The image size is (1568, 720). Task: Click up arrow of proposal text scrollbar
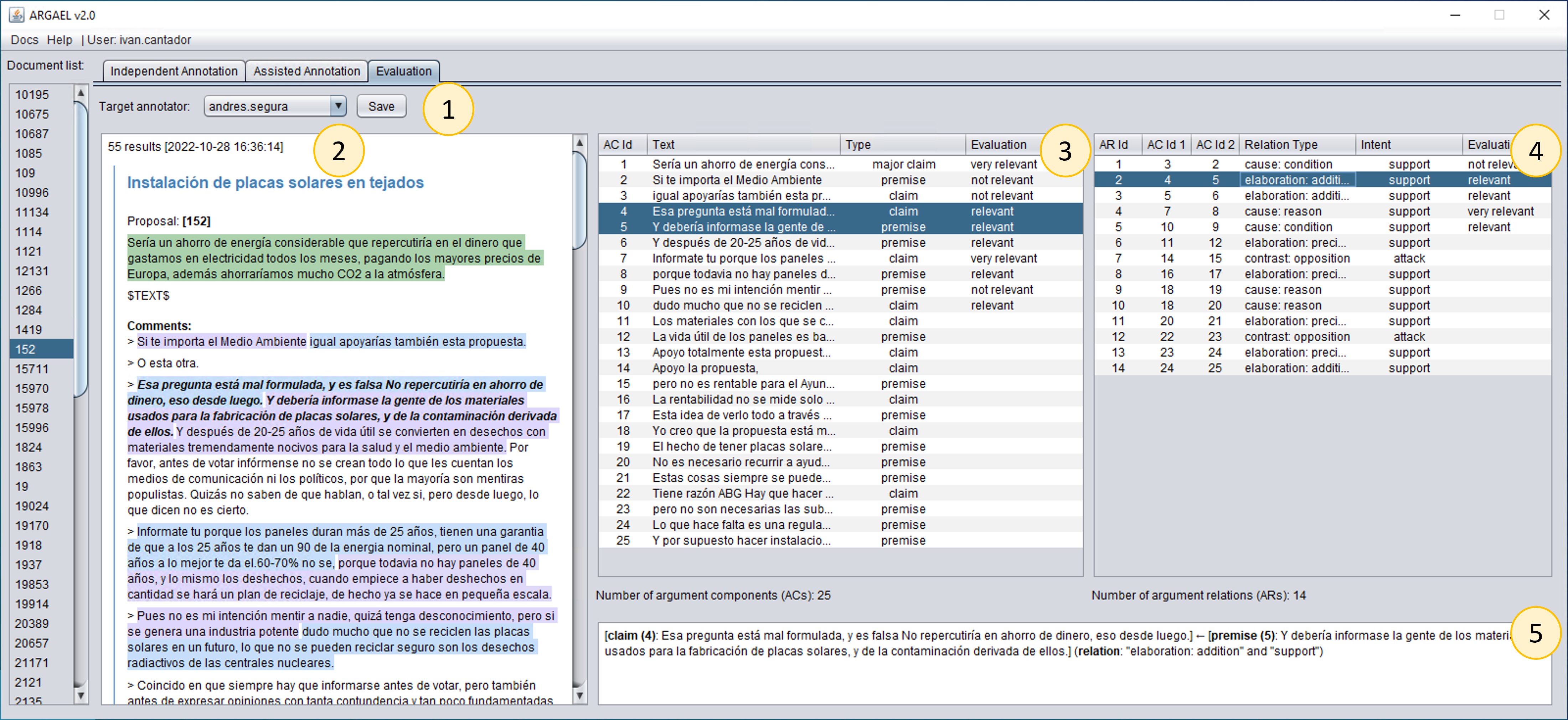(x=579, y=143)
